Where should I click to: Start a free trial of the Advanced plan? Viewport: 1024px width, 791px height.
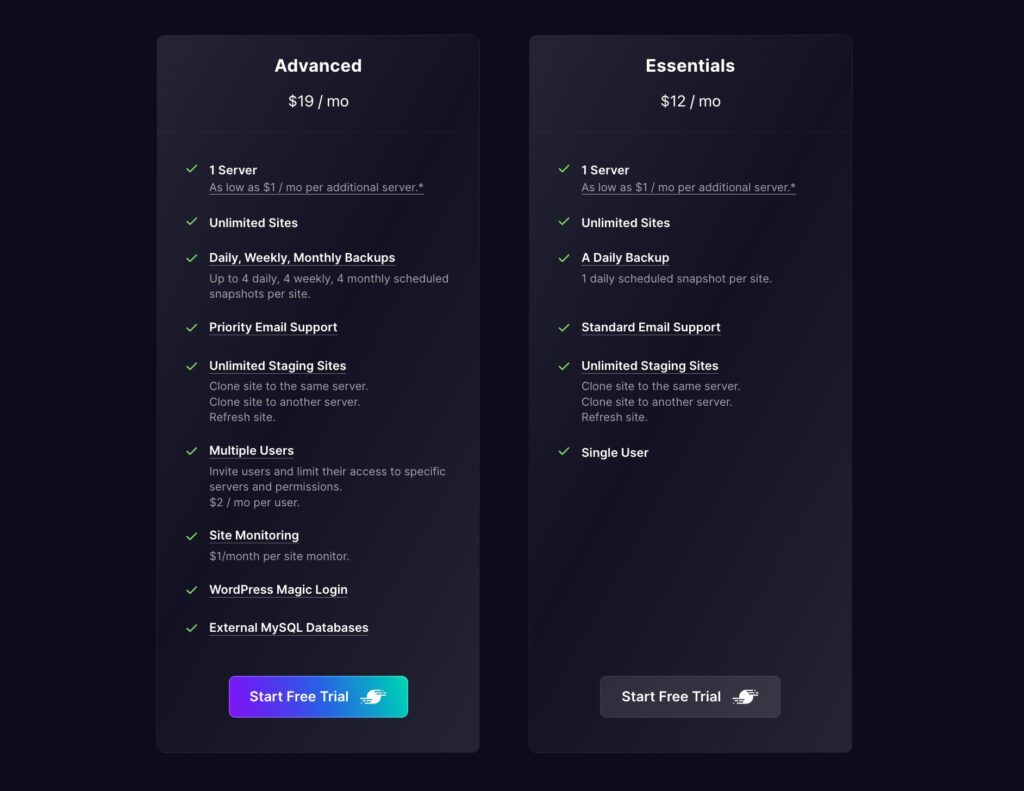[x=318, y=697]
